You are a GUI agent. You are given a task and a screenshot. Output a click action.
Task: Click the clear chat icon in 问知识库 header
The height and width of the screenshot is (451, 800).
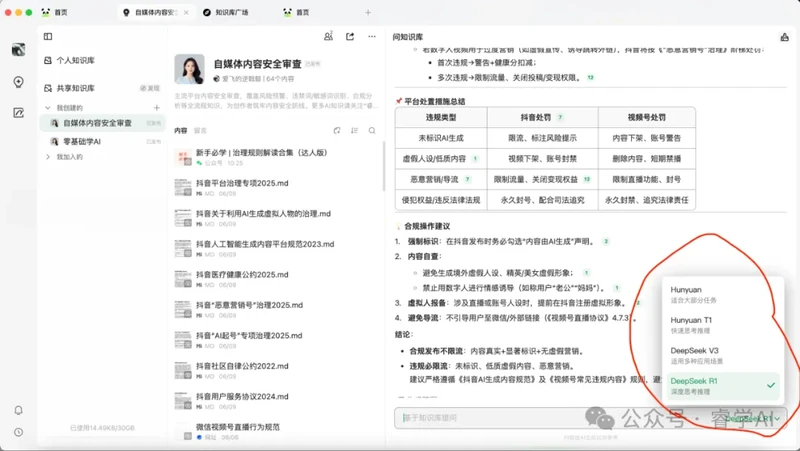point(784,37)
